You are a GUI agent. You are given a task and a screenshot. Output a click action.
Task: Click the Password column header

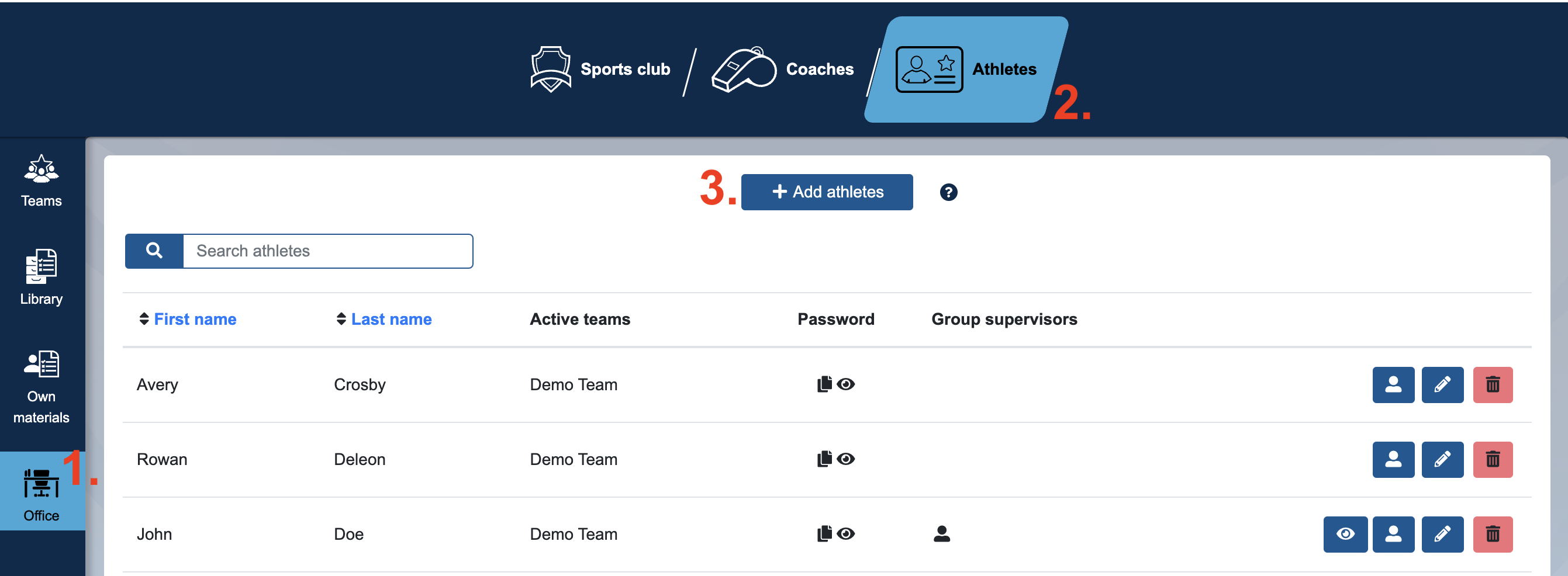coord(835,320)
